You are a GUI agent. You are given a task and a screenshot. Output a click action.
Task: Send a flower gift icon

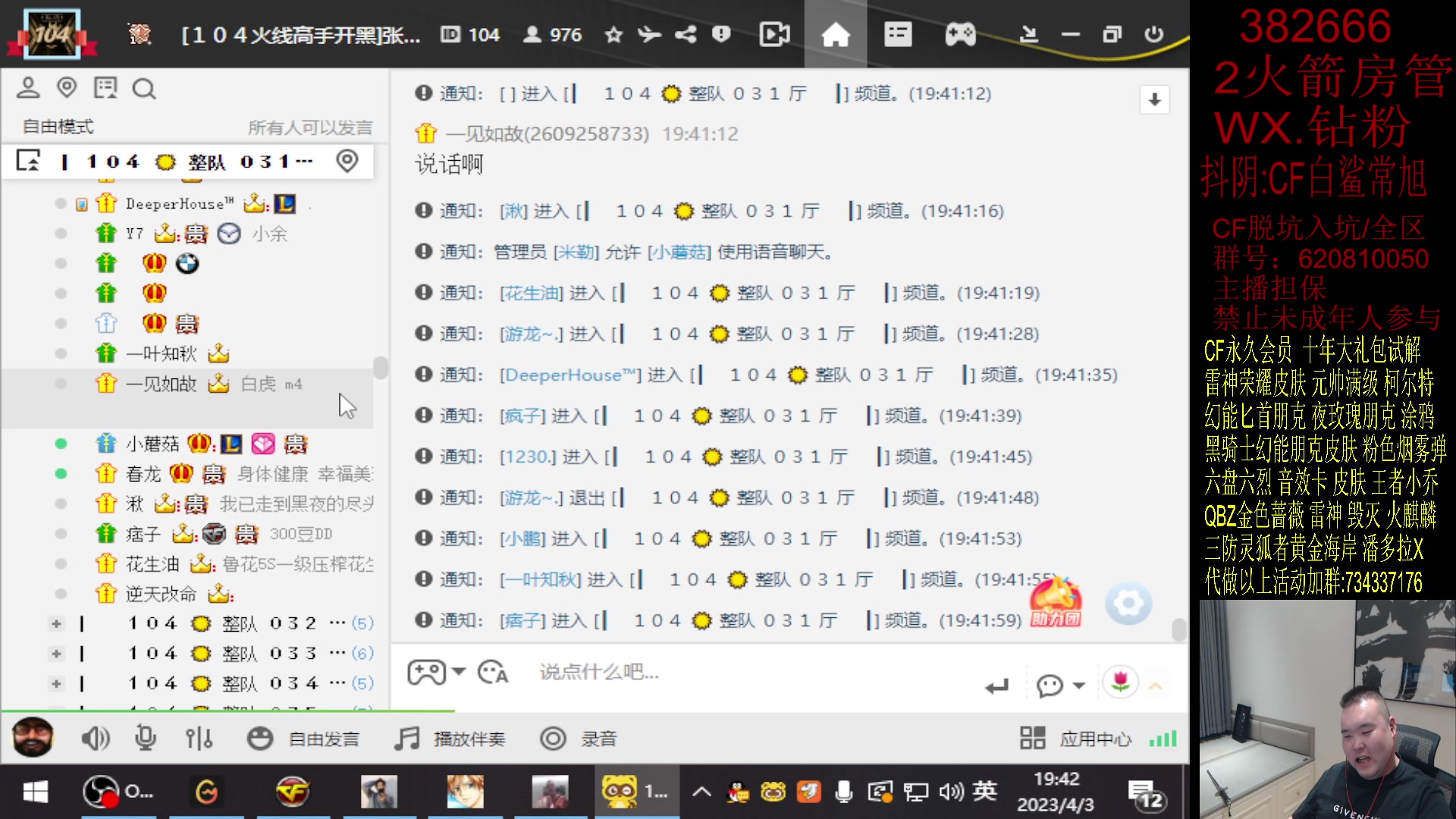coord(1121,681)
